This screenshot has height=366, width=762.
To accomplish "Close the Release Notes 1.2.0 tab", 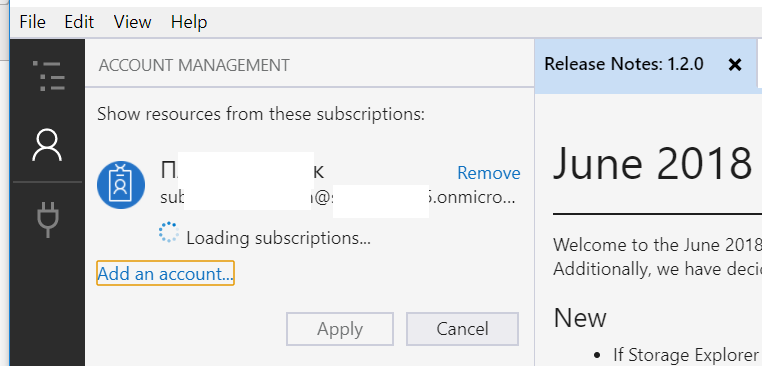I will (x=735, y=65).
